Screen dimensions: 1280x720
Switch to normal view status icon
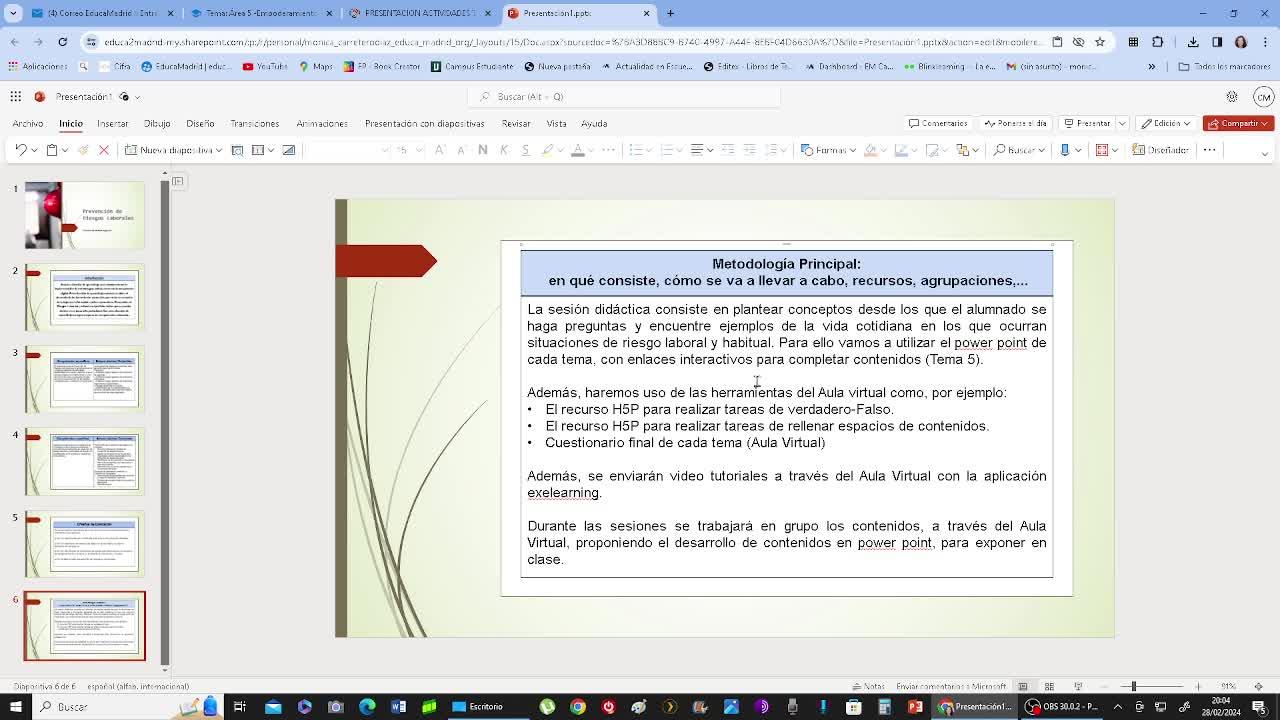click(x=1023, y=687)
